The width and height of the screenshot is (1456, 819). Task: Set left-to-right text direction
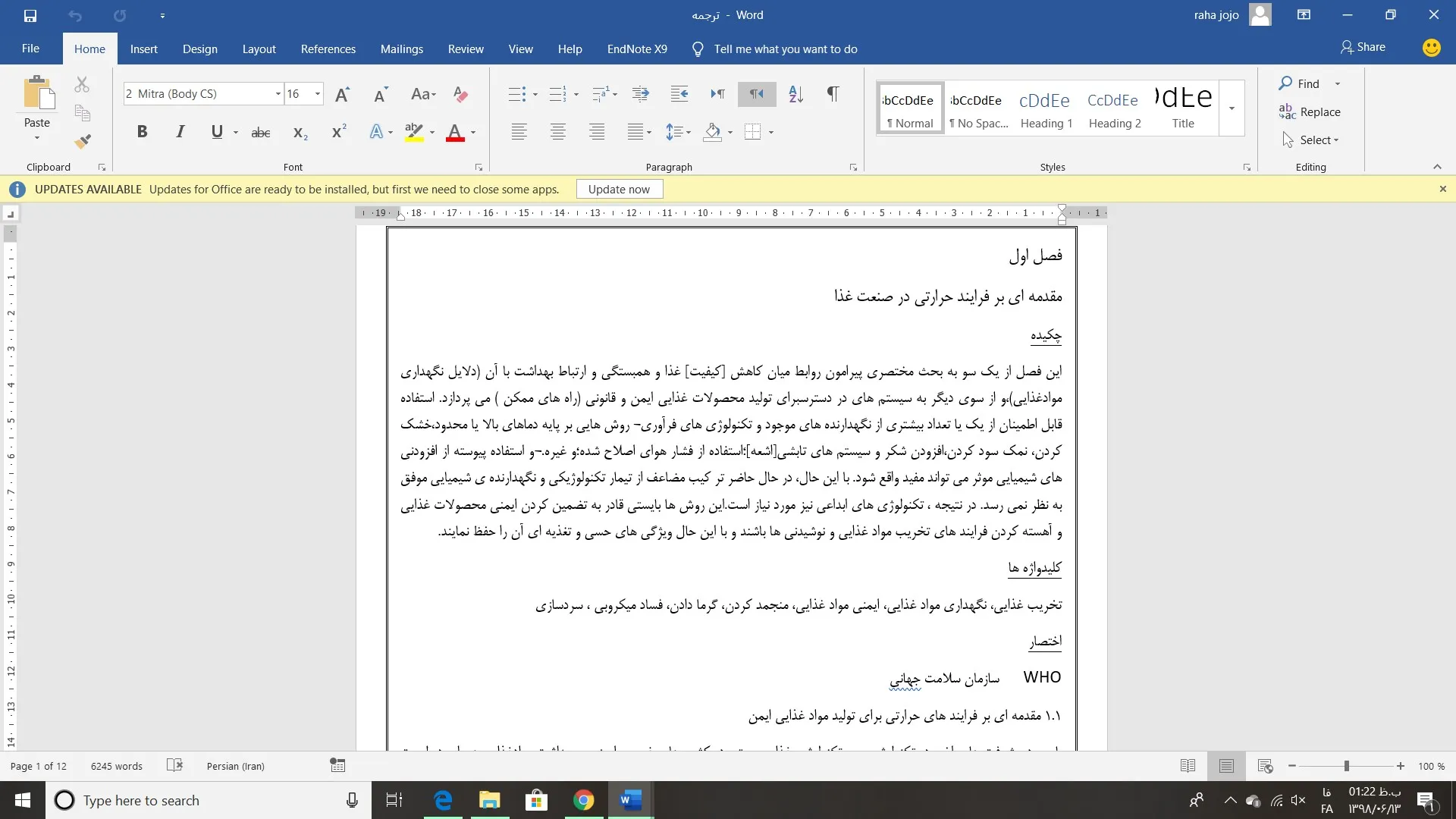pos(717,94)
